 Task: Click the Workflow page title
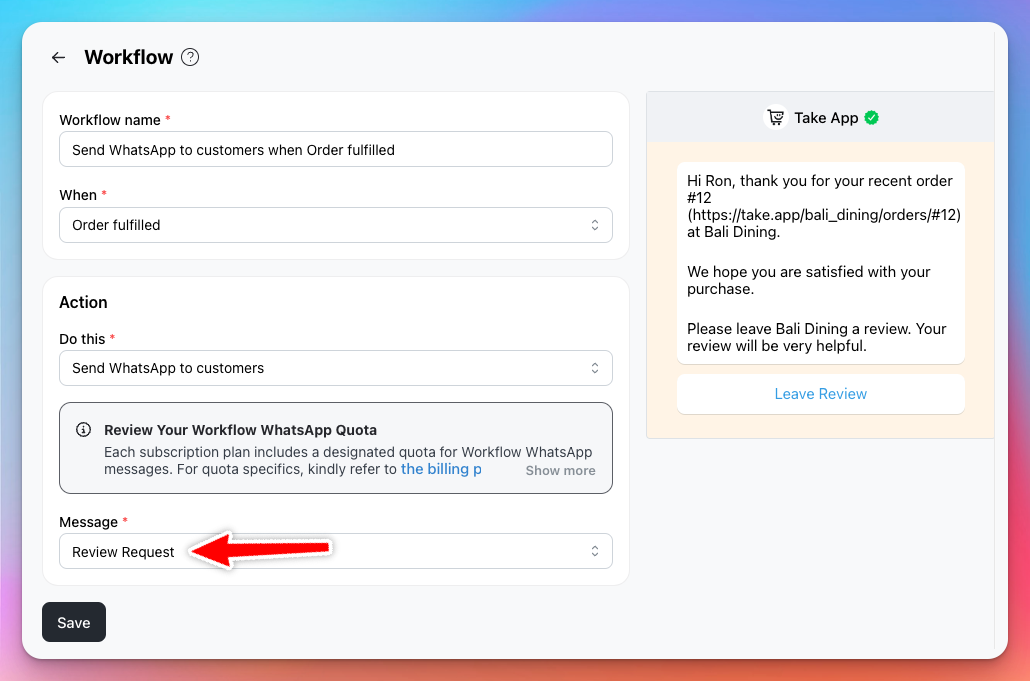click(129, 57)
